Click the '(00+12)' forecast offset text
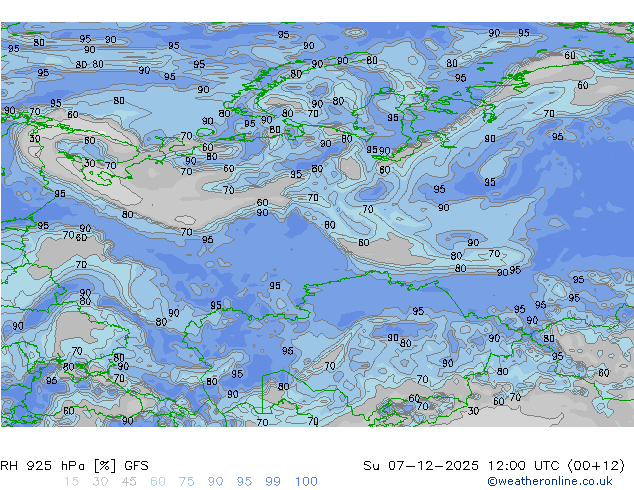The image size is (634, 490). click(596, 466)
